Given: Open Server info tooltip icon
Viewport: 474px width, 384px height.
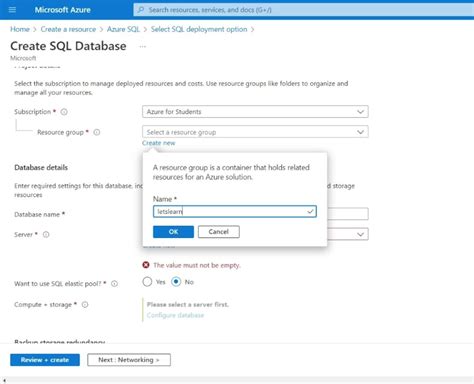Looking at the screenshot, I should coord(46,235).
